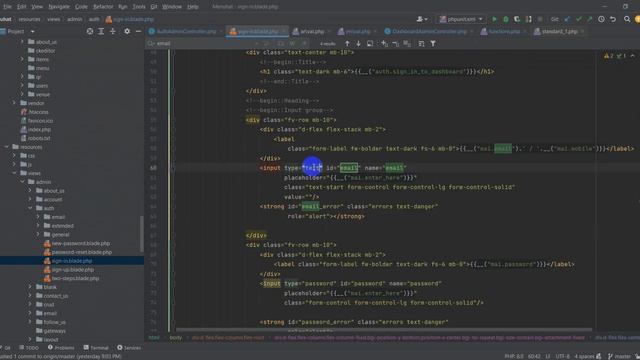Collapse the views folder in tree
The width and height of the screenshot is (640, 360).
pos(14,173)
